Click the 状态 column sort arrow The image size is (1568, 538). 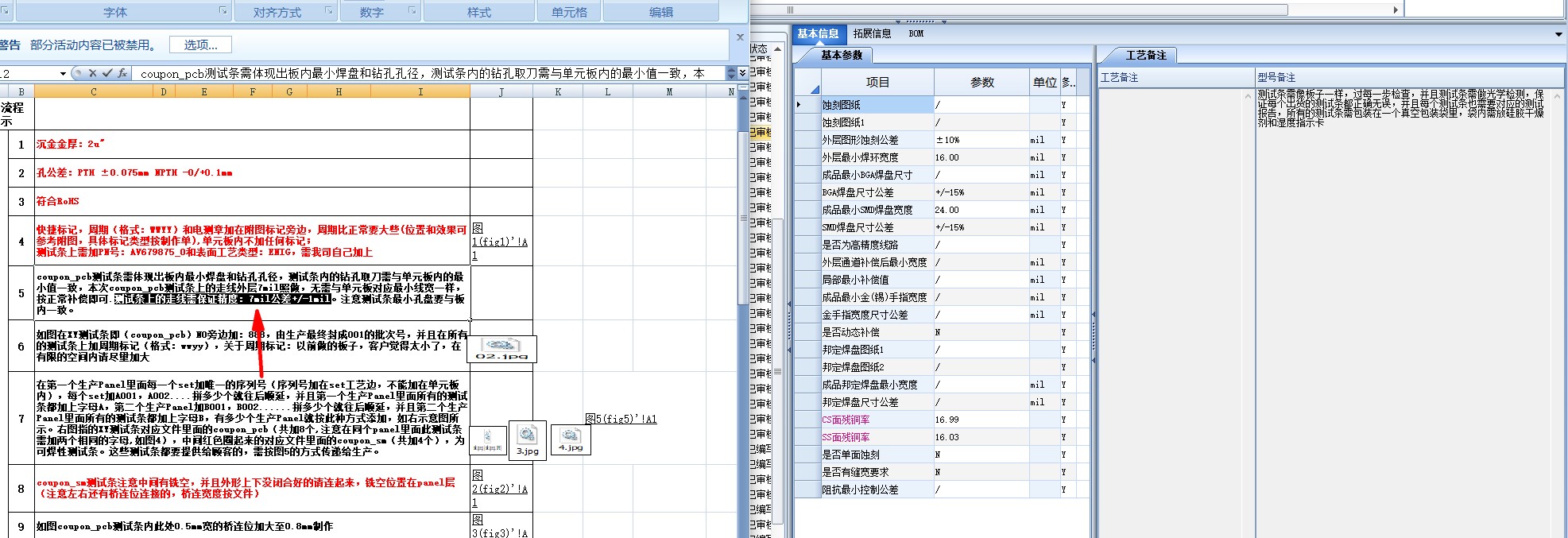pos(777,48)
